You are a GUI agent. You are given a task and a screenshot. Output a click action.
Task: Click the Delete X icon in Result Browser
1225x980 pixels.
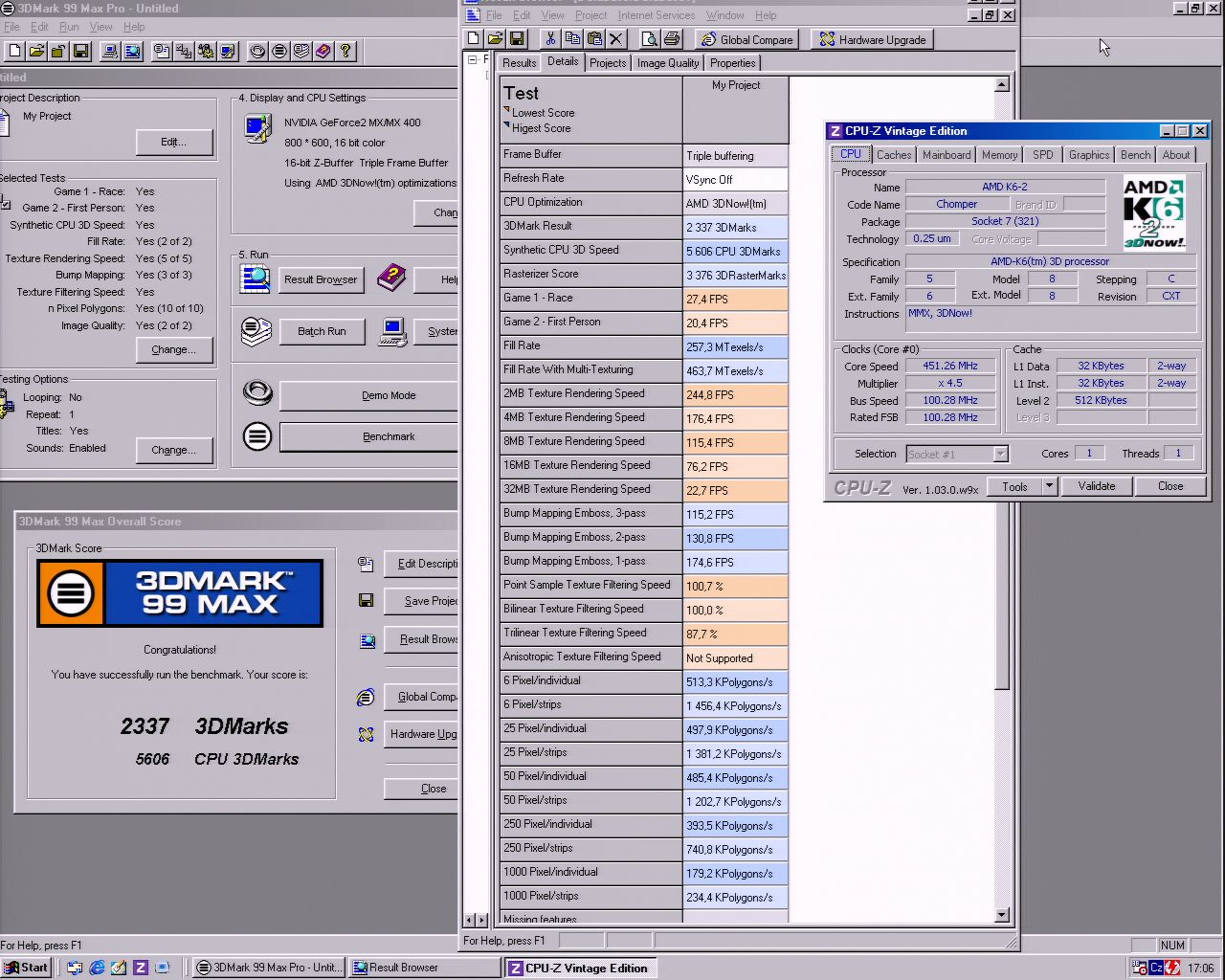click(x=616, y=39)
